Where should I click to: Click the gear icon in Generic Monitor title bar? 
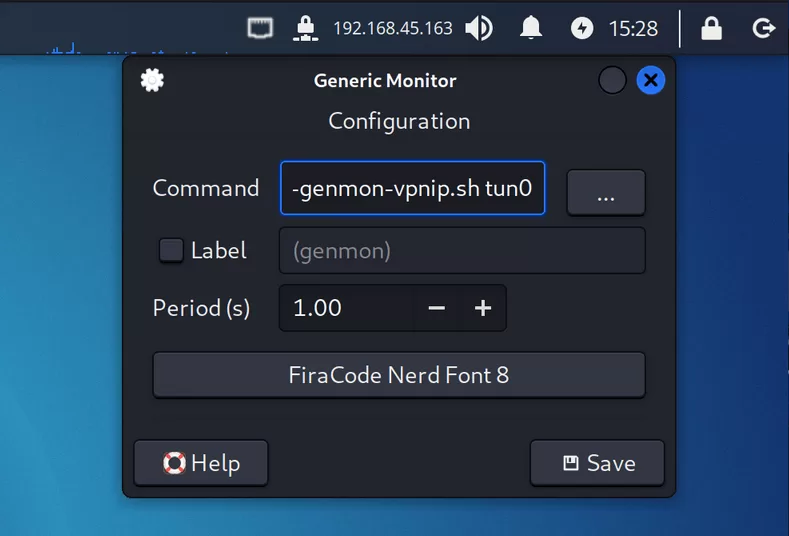tap(153, 81)
